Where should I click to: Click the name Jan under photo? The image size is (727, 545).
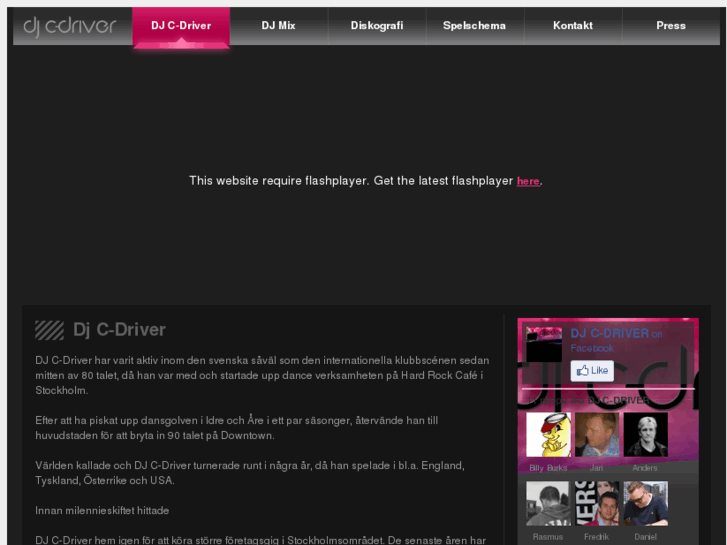click(596, 468)
